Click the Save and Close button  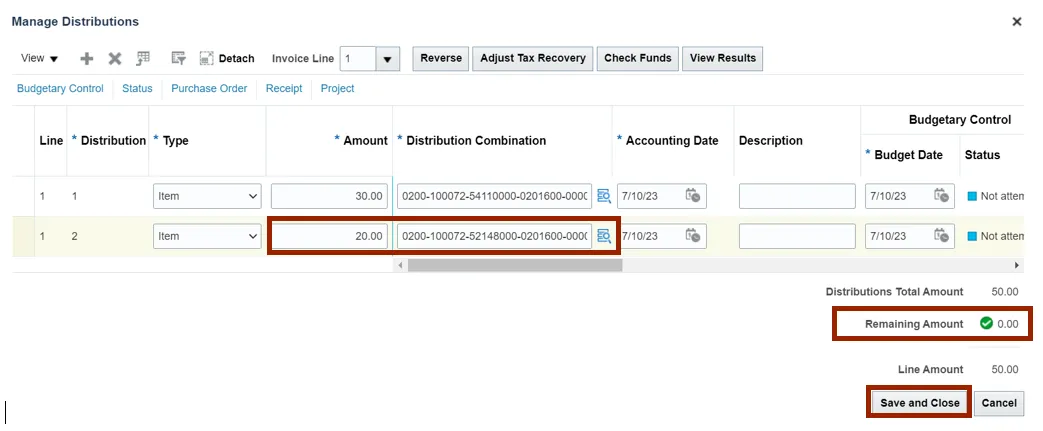click(919, 403)
